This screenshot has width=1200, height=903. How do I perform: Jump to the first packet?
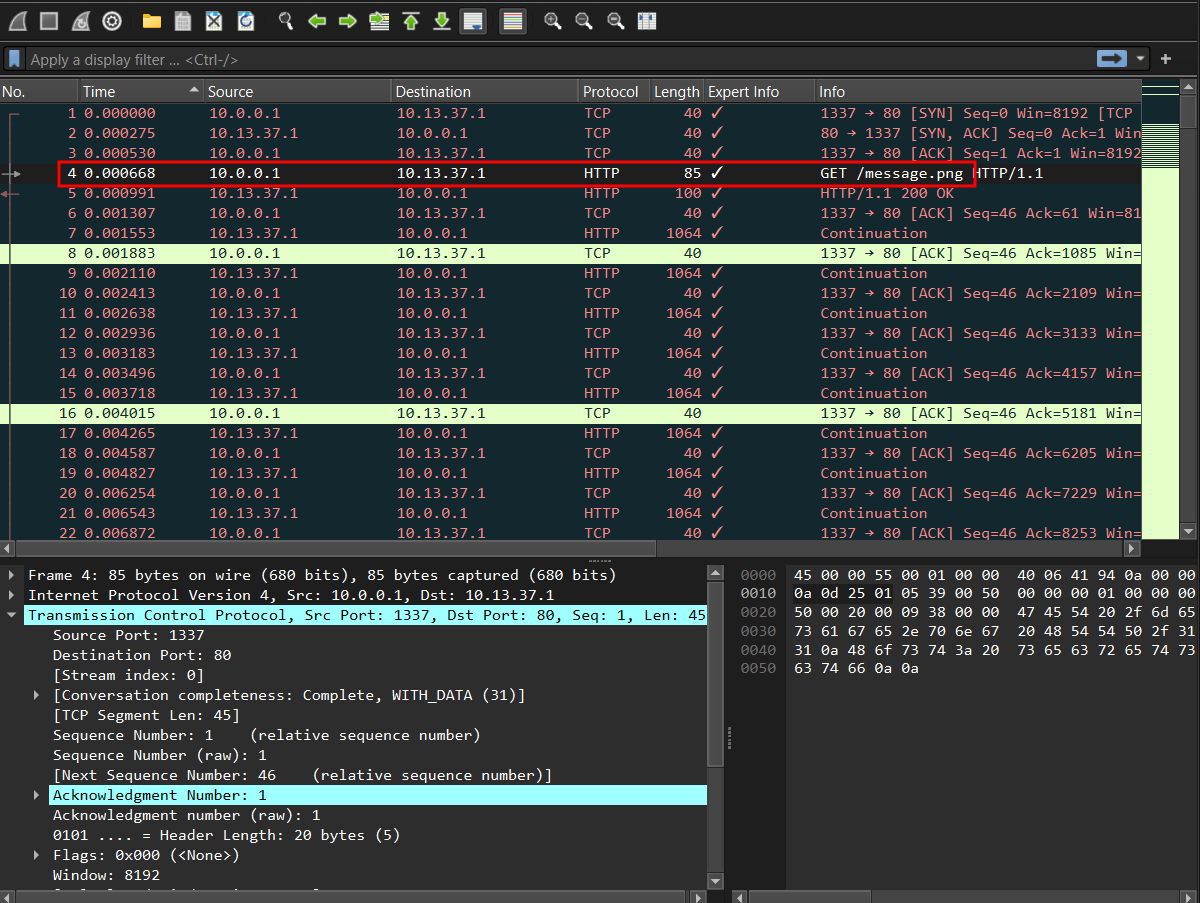[410, 20]
